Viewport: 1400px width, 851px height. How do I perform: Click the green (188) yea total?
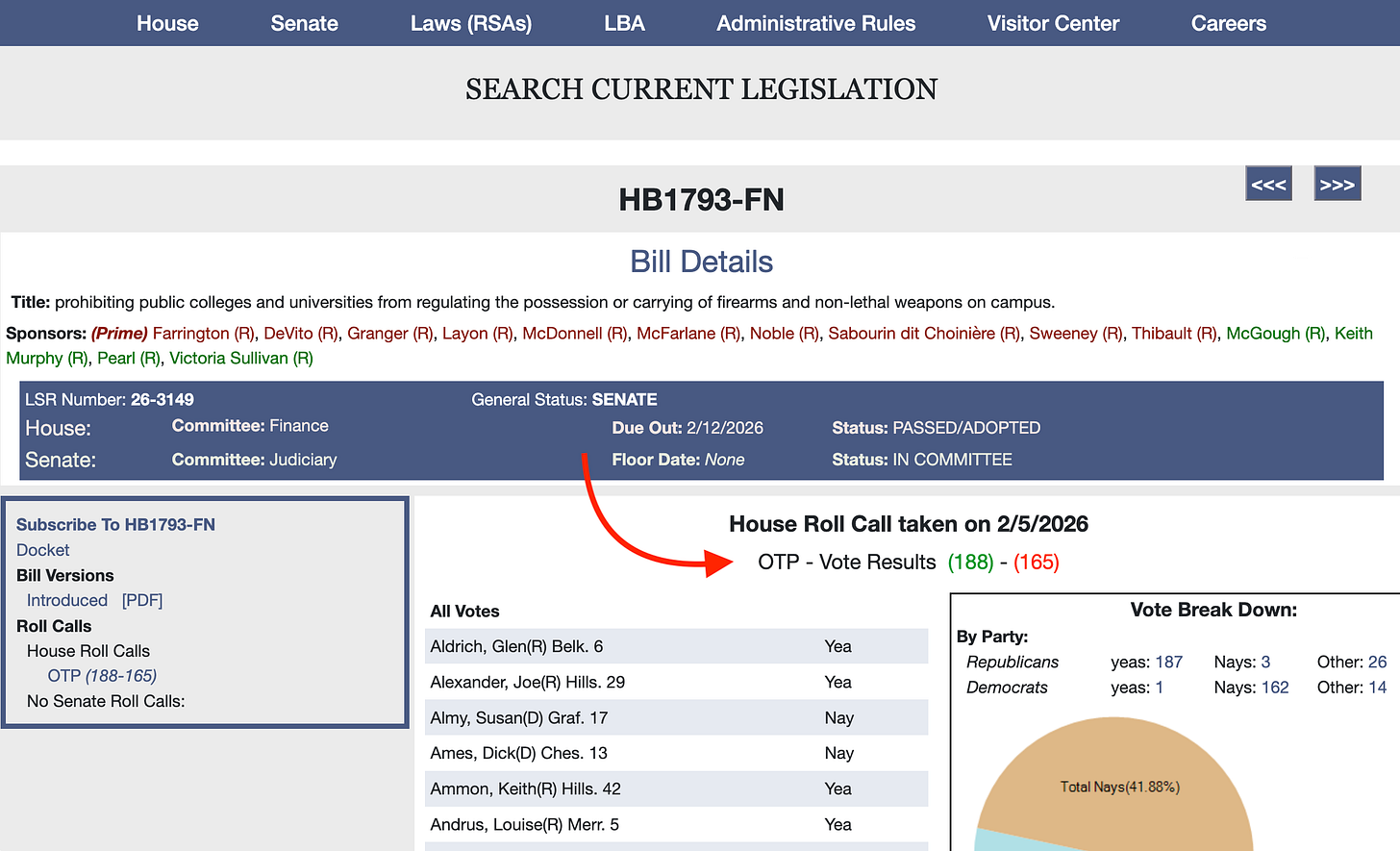pos(970,563)
